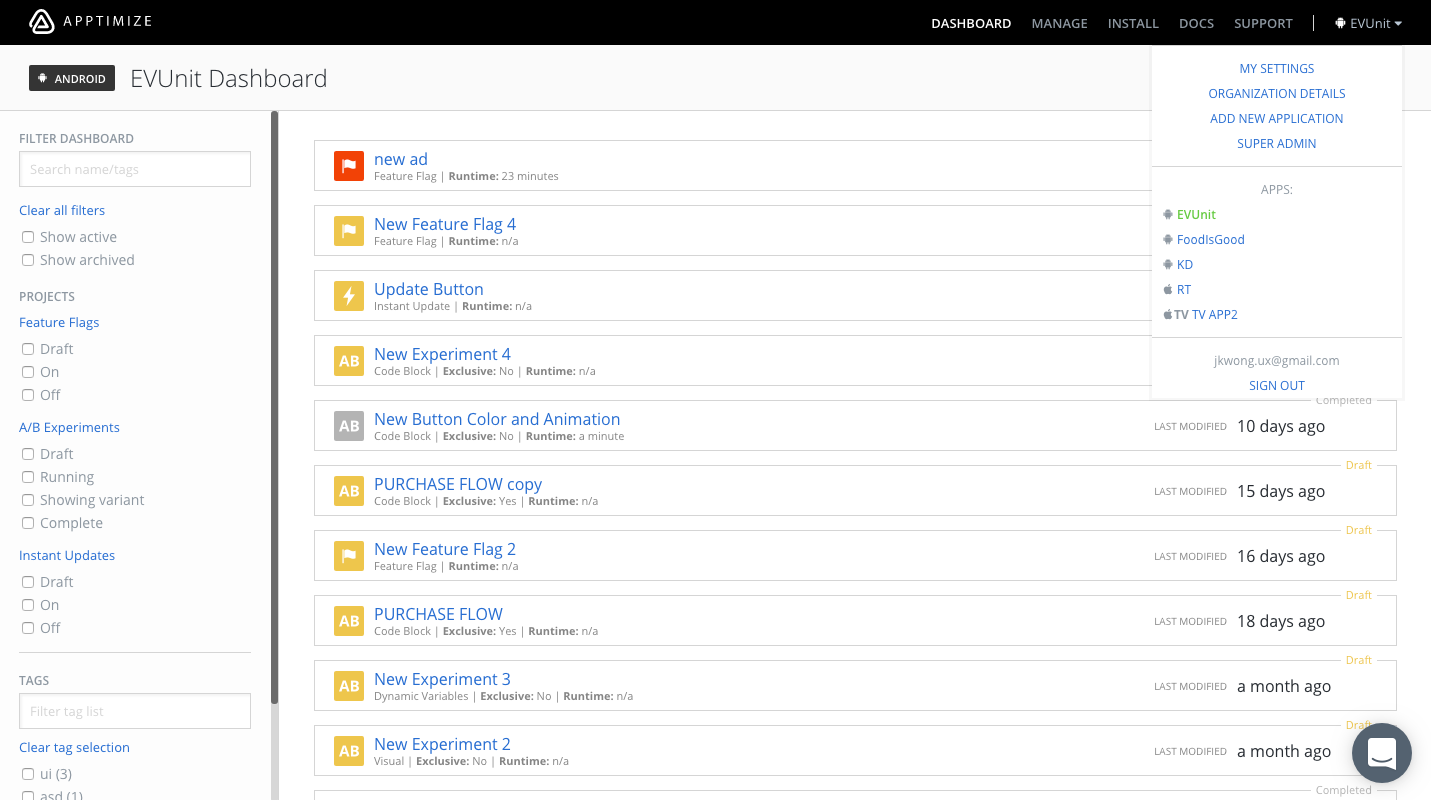
Task: Click the flag icon for New Feature Flag 2
Action: pos(349,556)
